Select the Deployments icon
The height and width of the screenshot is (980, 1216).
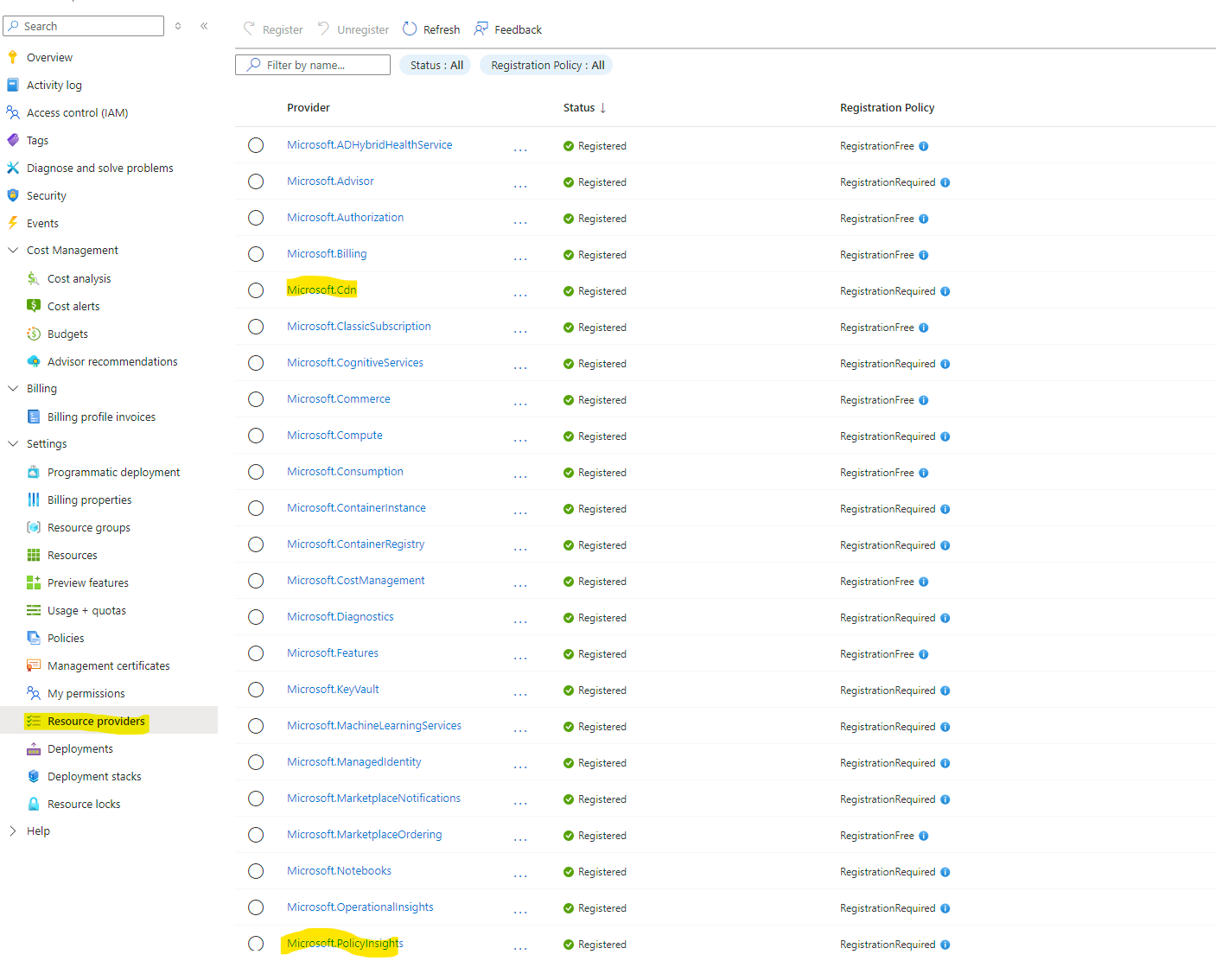click(34, 748)
